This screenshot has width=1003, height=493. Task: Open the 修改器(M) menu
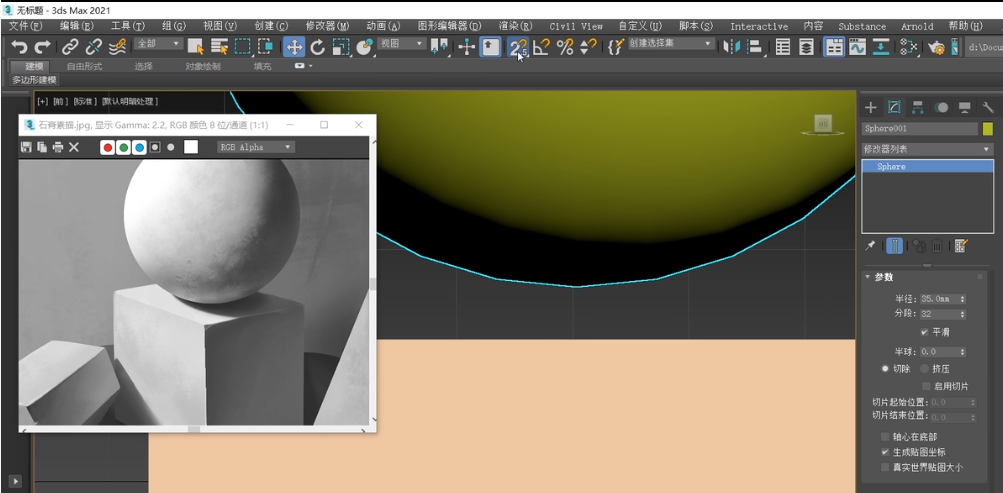pyautogui.click(x=327, y=26)
